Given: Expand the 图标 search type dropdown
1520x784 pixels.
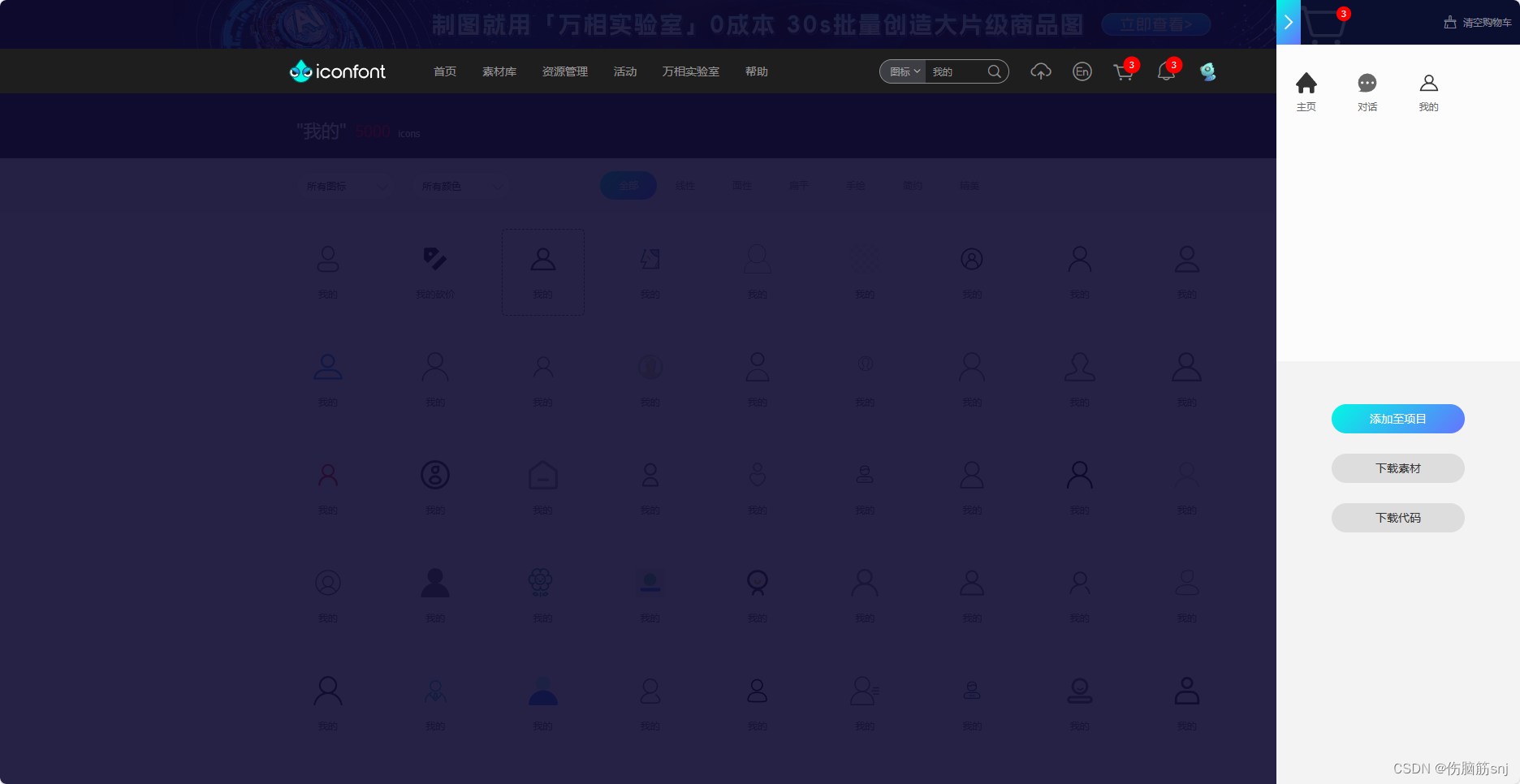Looking at the screenshot, I should (x=904, y=71).
